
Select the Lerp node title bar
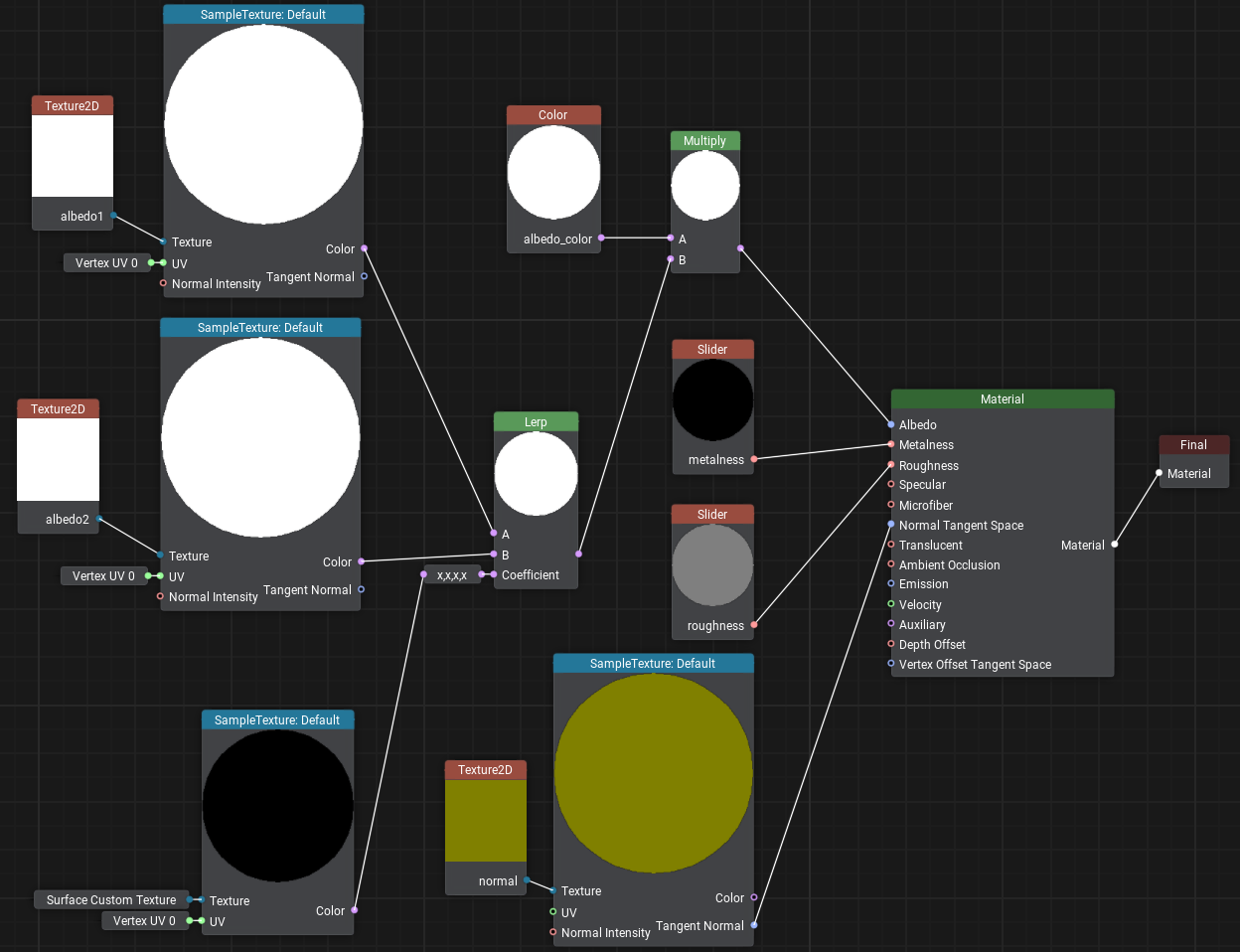coord(536,422)
